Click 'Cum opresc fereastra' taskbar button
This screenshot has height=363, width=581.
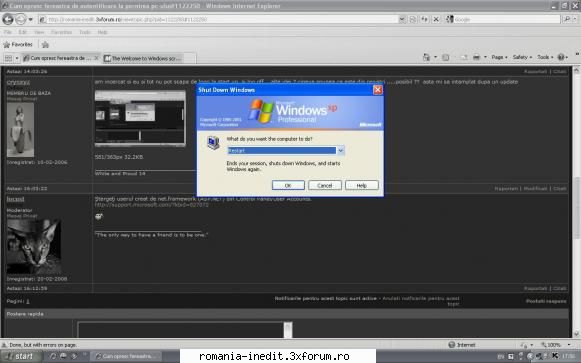pyautogui.click(x=126, y=356)
